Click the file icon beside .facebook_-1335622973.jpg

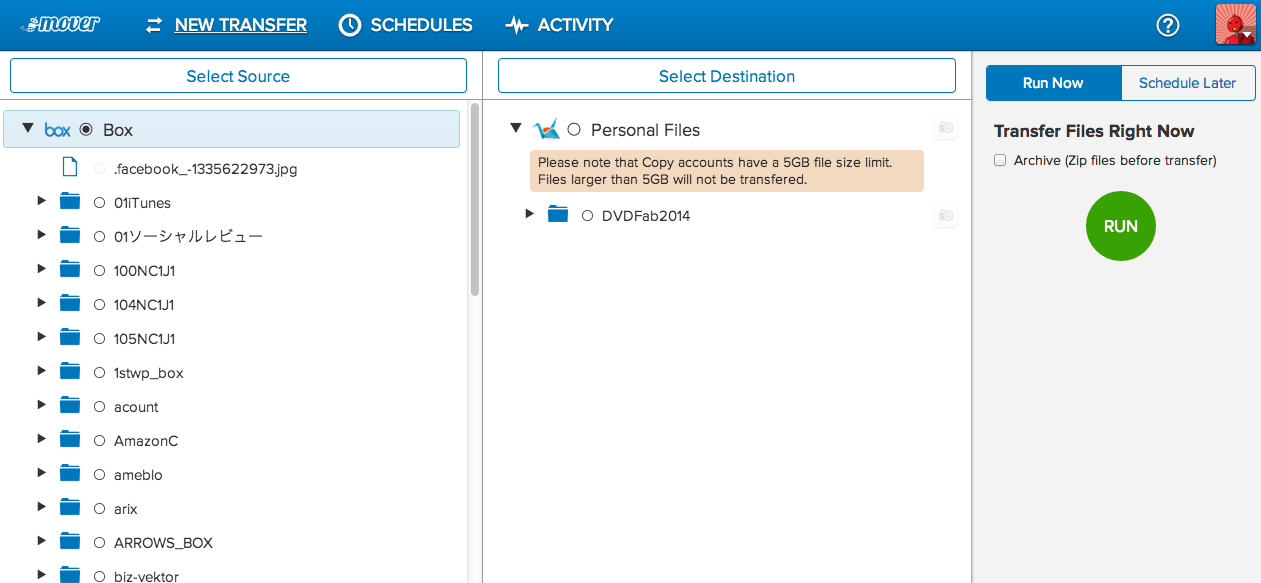[x=69, y=168]
